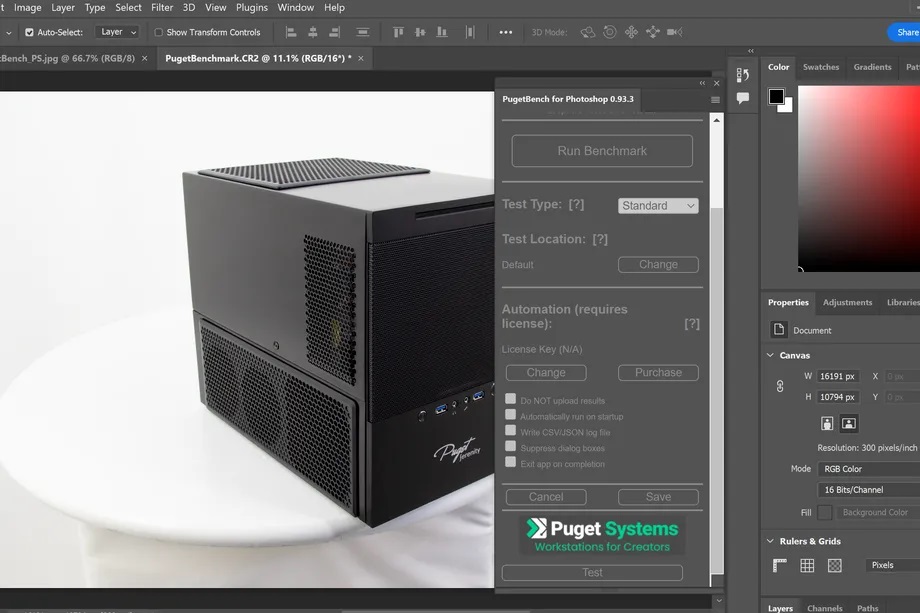Open PugetBench panel hamburger menu

(x=715, y=100)
